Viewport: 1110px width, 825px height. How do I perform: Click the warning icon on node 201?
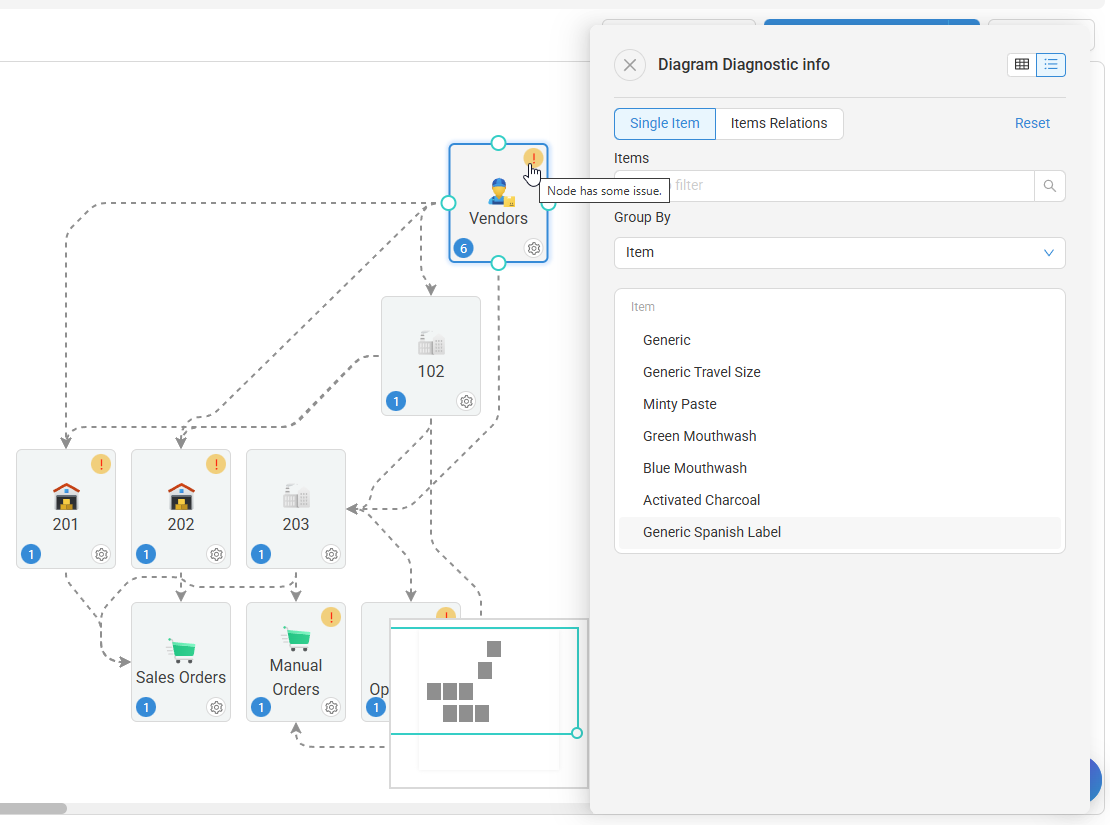click(101, 464)
